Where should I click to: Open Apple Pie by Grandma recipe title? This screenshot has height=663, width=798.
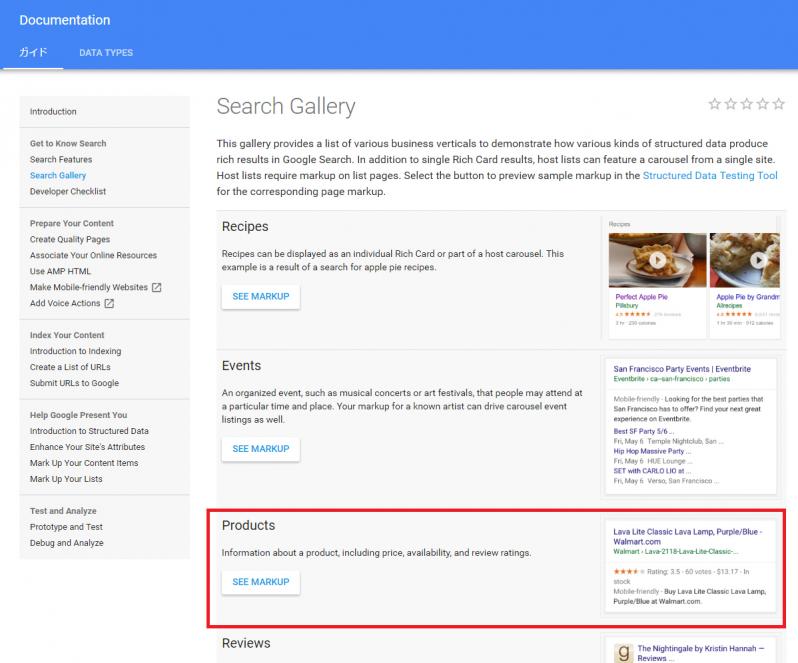[748, 297]
